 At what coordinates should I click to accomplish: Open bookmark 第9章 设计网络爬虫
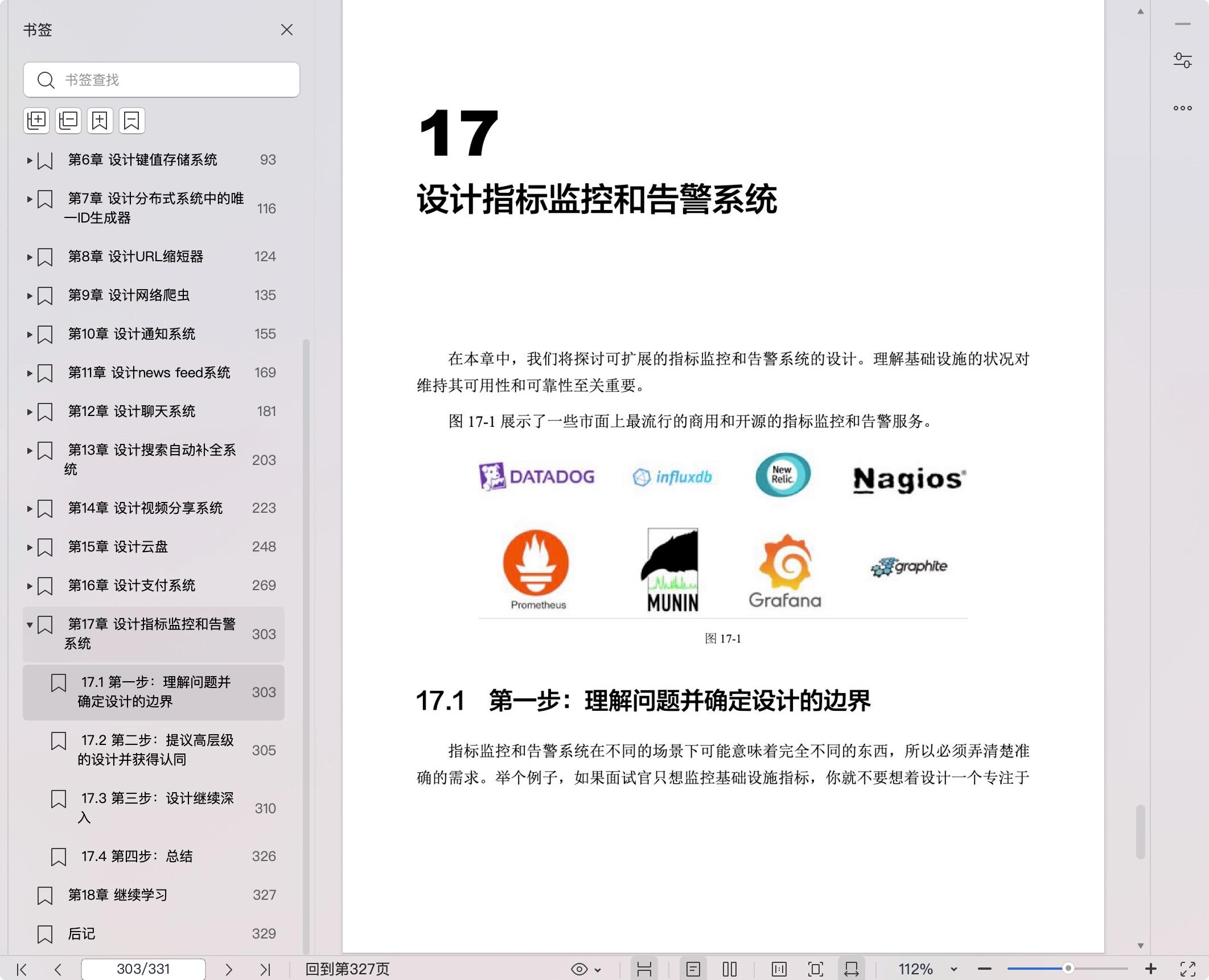[x=129, y=295]
